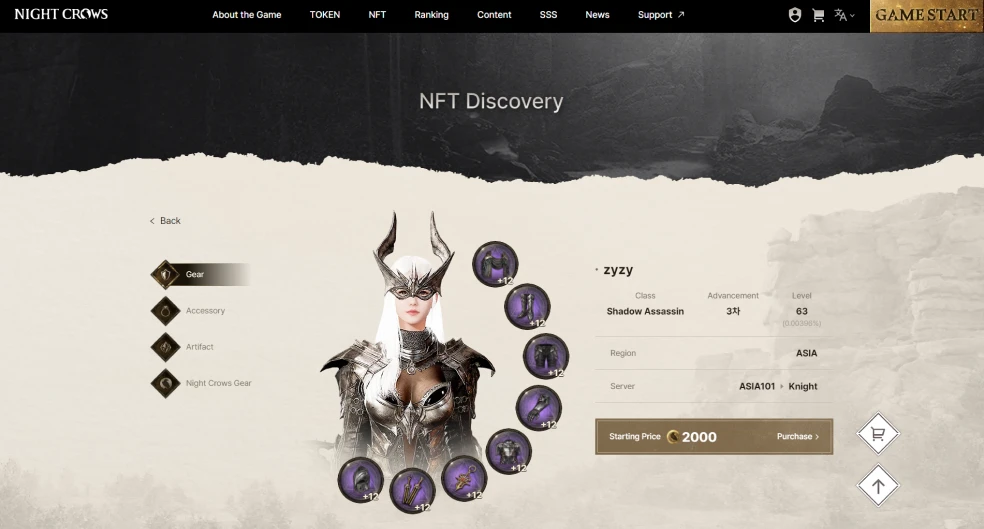Select the shoulder cape gear icon +12
Image resolution: width=984 pixels, height=529 pixels.
tap(495, 264)
